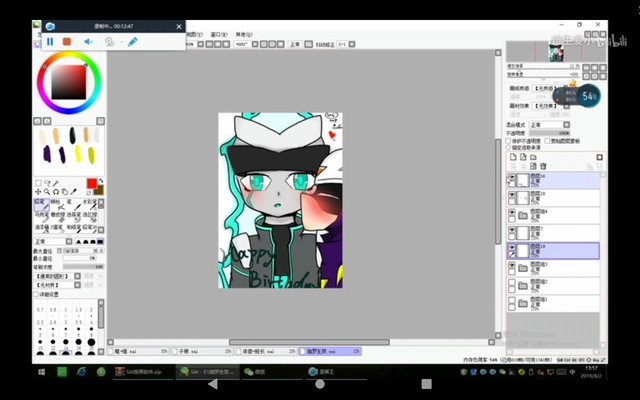Stop the recording with the orange square button
640x400 pixels.
point(67,42)
